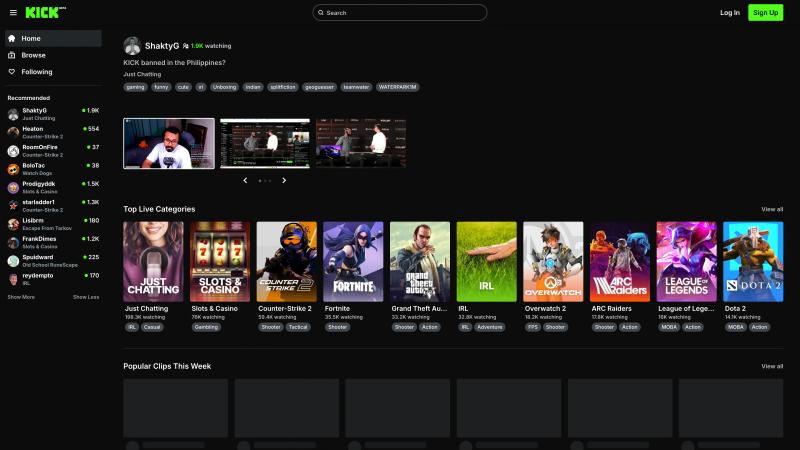Select the geoguesser tag
This screenshot has width=800, height=450.
pyautogui.click(x=319, y=87)
